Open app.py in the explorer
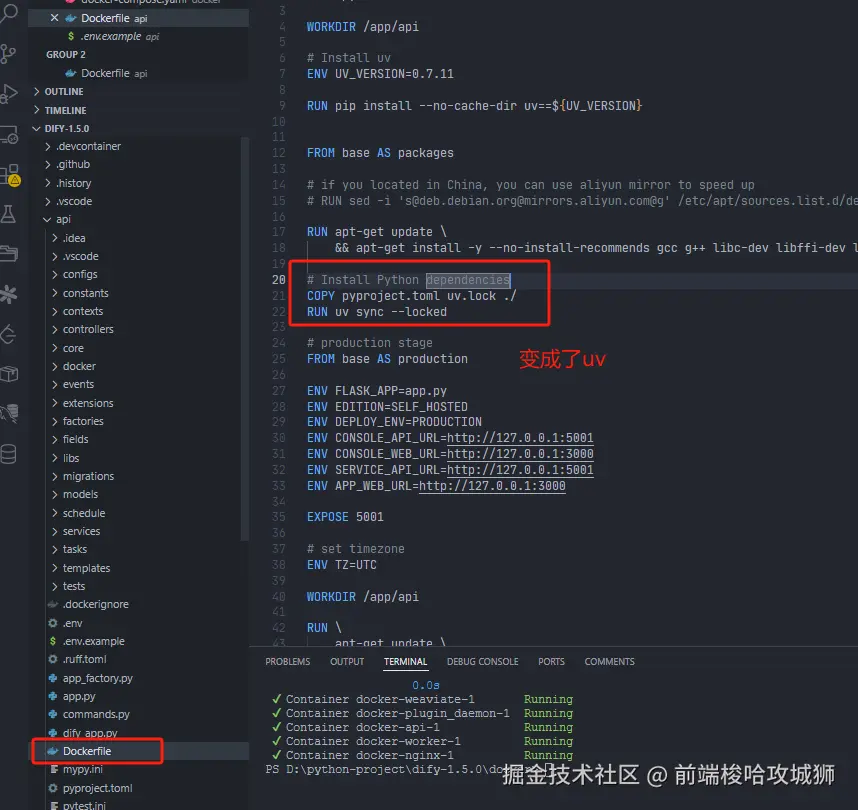Image resolution: width=858 pixels, height=810 pixels. click(x=79, y=696)
